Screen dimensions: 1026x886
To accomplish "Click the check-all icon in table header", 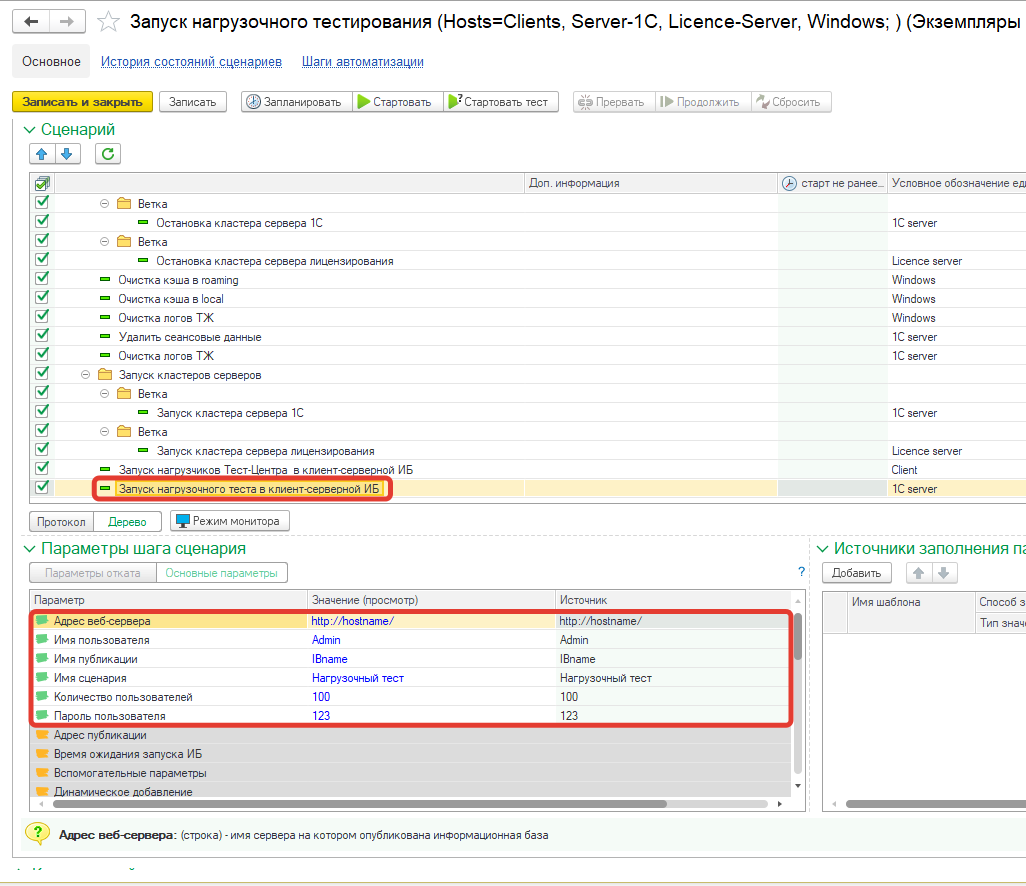I will click(42, 183).
